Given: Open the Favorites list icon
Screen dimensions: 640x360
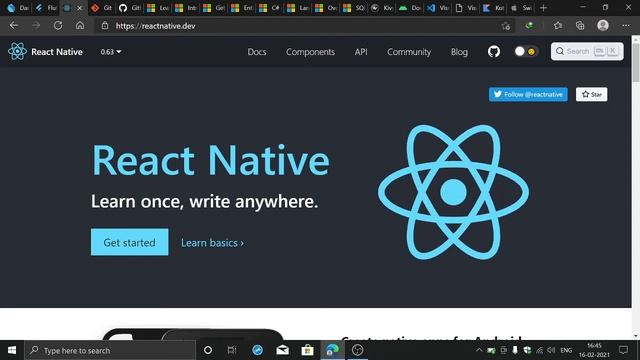Looking at the screenshot, I should coord(558,25).
